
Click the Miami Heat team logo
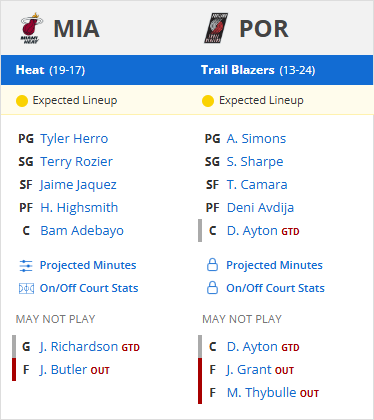coord(31,28)
